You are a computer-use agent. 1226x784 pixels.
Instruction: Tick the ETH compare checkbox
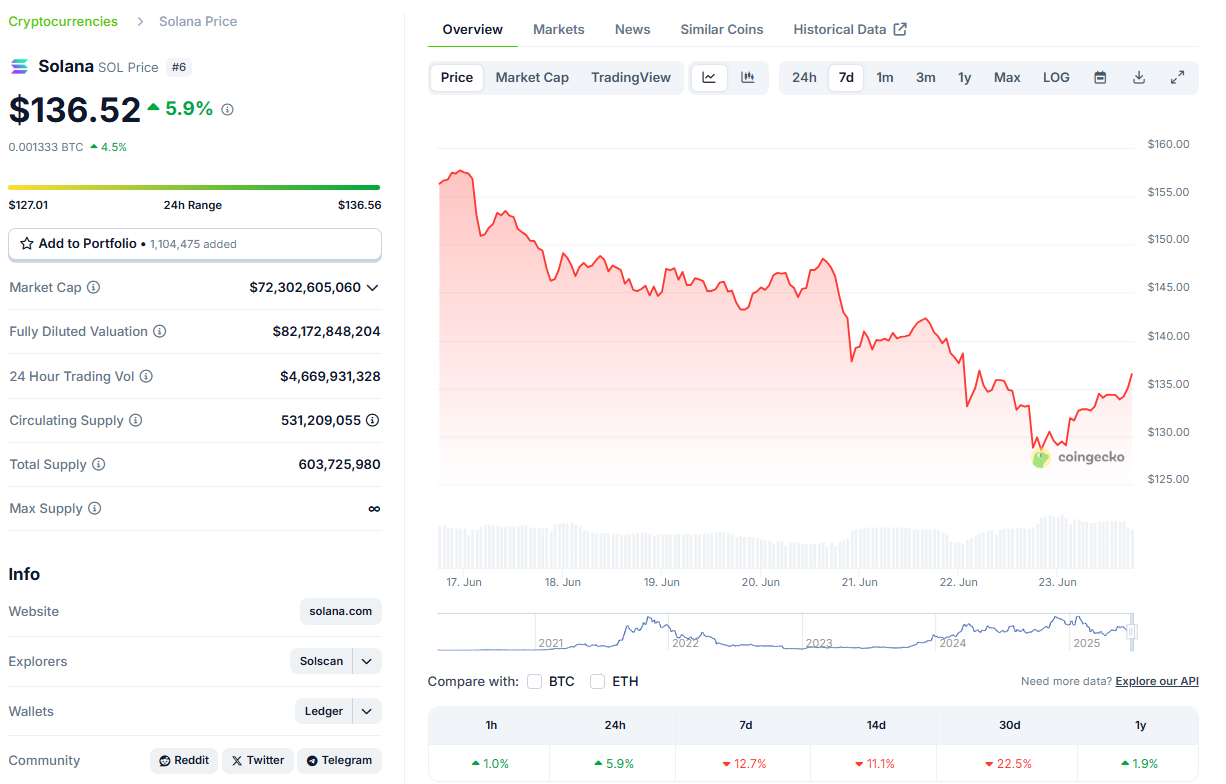coord(598,682)
